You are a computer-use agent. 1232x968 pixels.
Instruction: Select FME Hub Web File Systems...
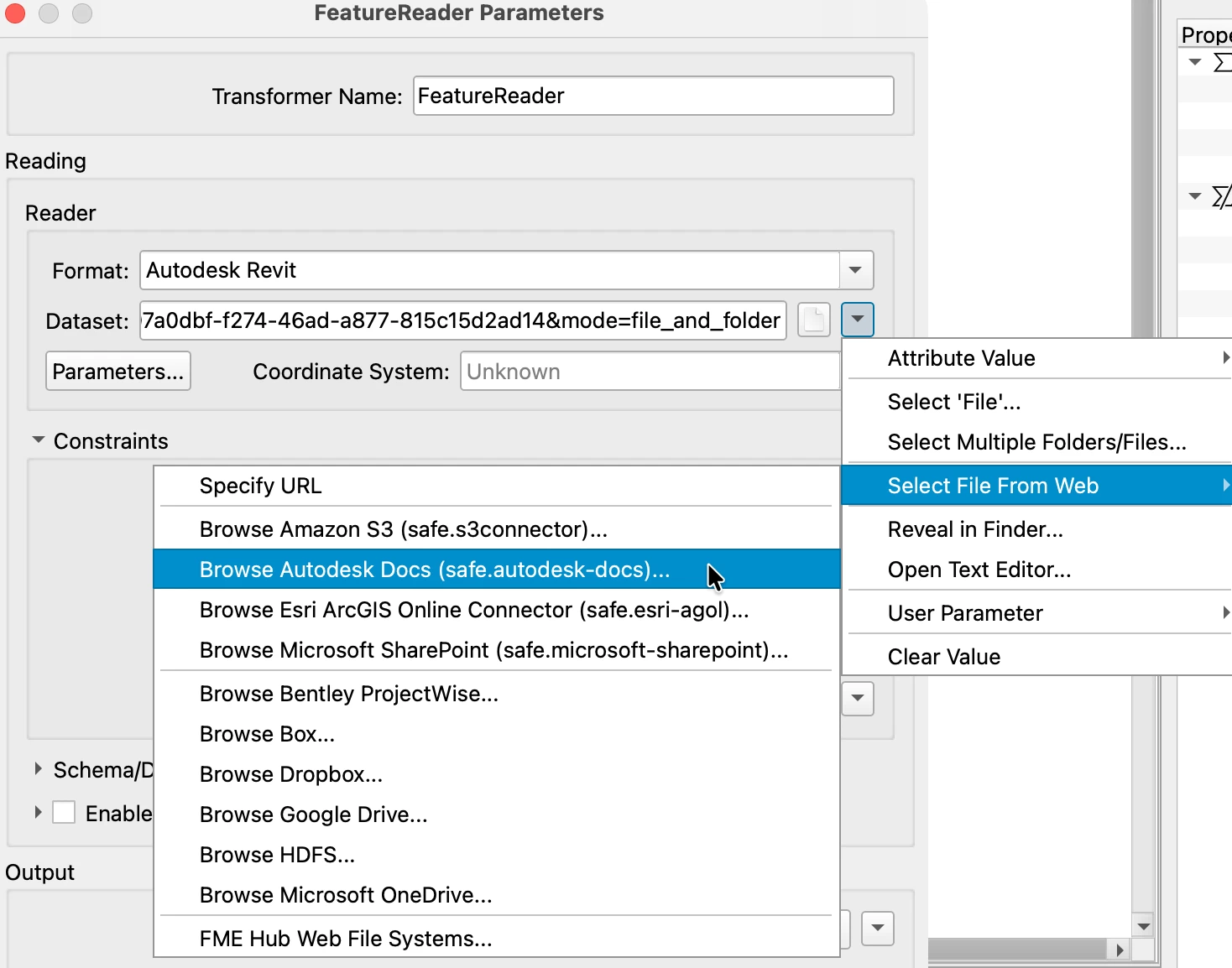click(x=497, y=939)
